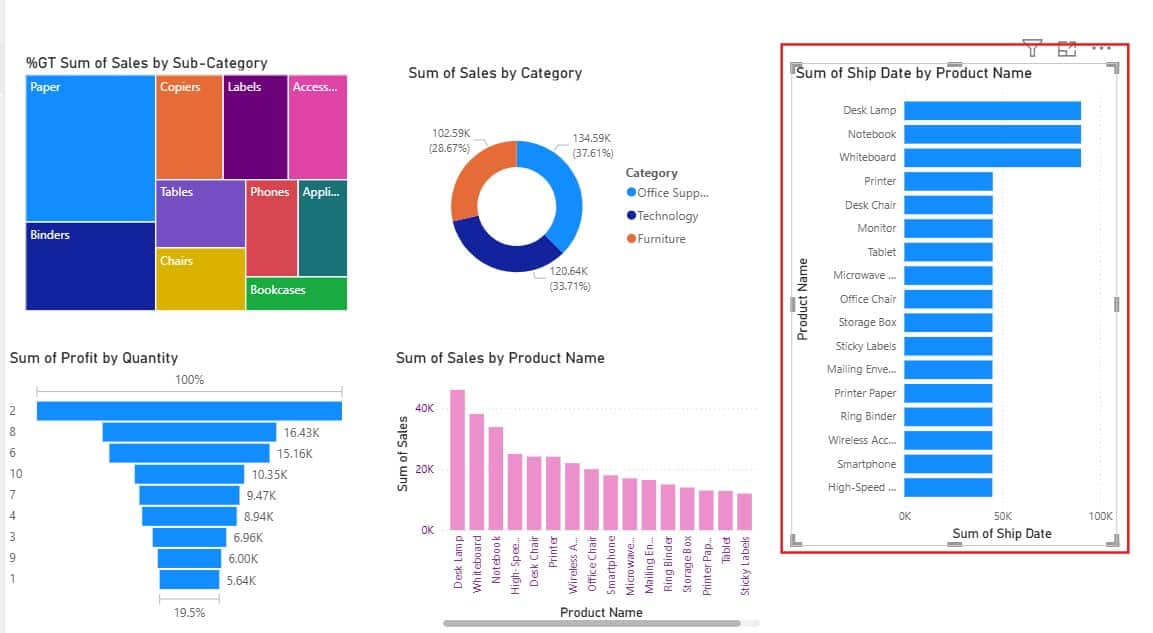This screenshot has height=633, width=1153.
Task: Click the Sum of Ship Date axis title
Action: coord(1002,533)
